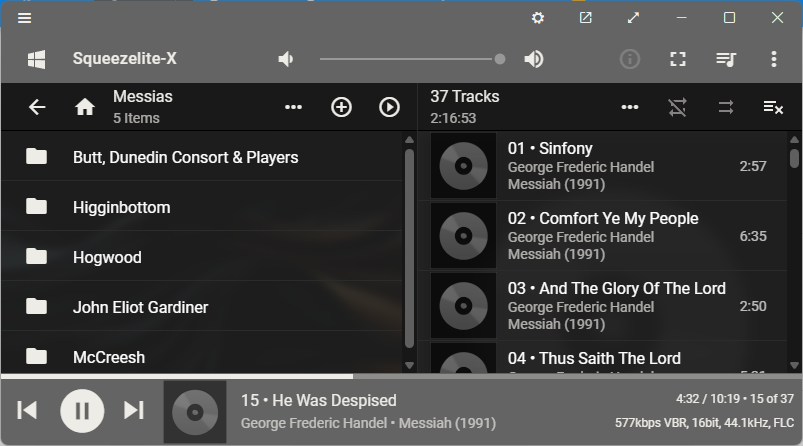The image size is (803, 446).
Task: Switch to fullscreen now-playing view icon
Action: (678, 59)
